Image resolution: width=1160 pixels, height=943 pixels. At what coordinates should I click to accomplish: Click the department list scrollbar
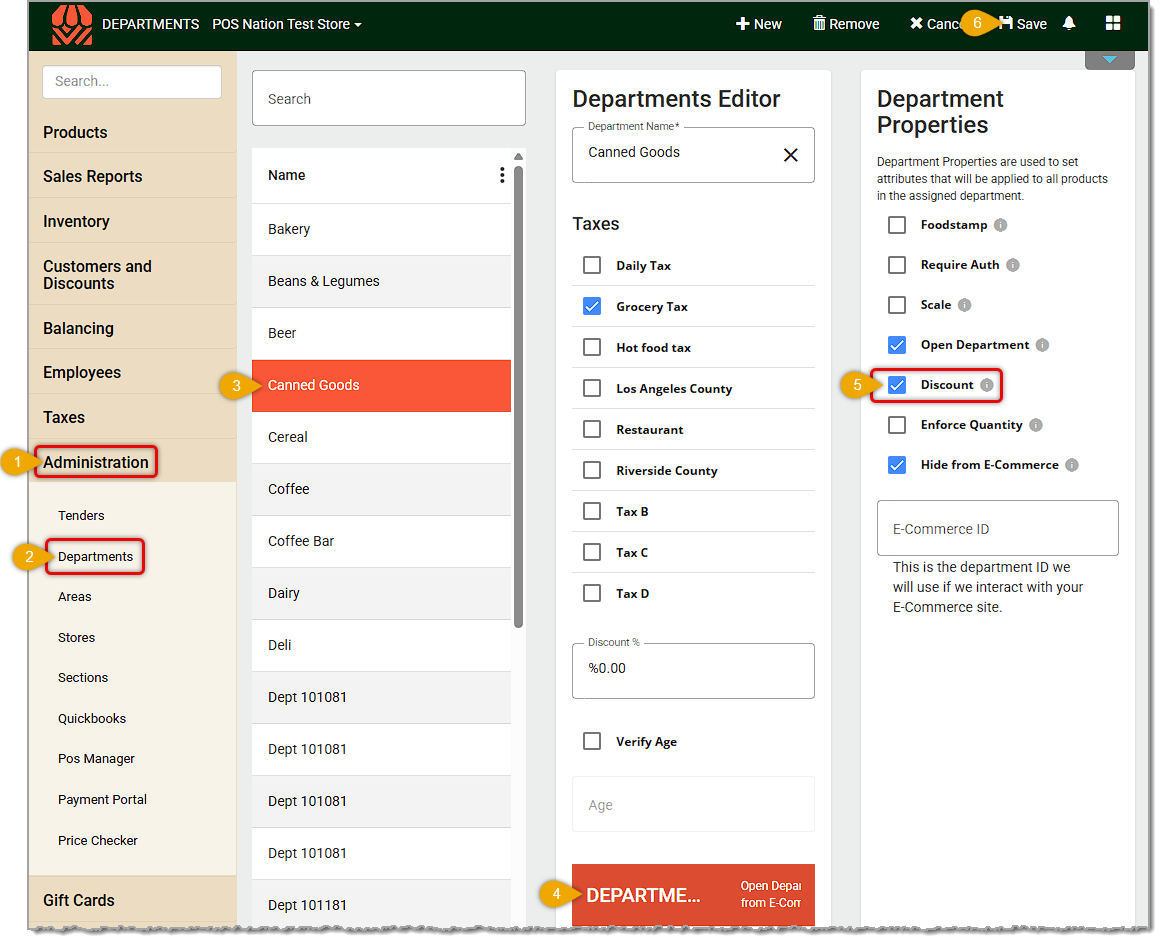[x=519, y=396]
